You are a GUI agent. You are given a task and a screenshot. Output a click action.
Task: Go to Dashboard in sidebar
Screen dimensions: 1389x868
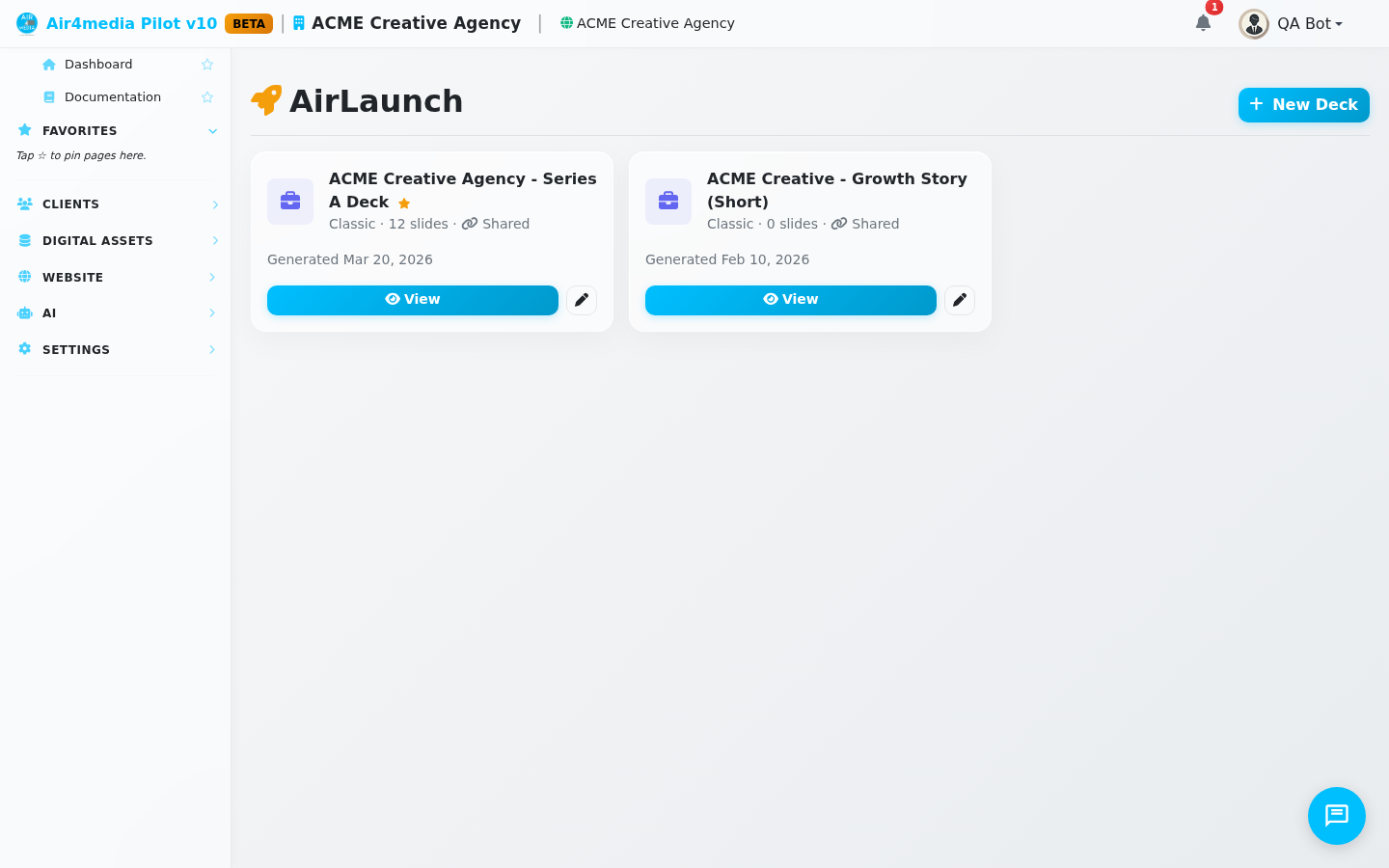pyautogui.click(x=98, y=65)
